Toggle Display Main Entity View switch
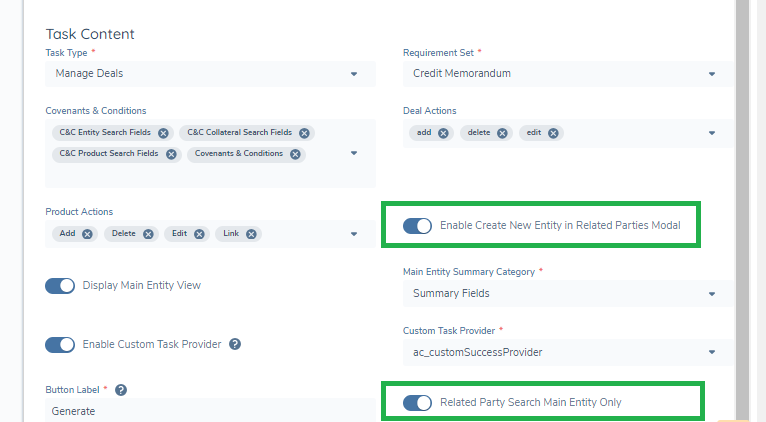 pyautogui.click(x=60, y=285)
